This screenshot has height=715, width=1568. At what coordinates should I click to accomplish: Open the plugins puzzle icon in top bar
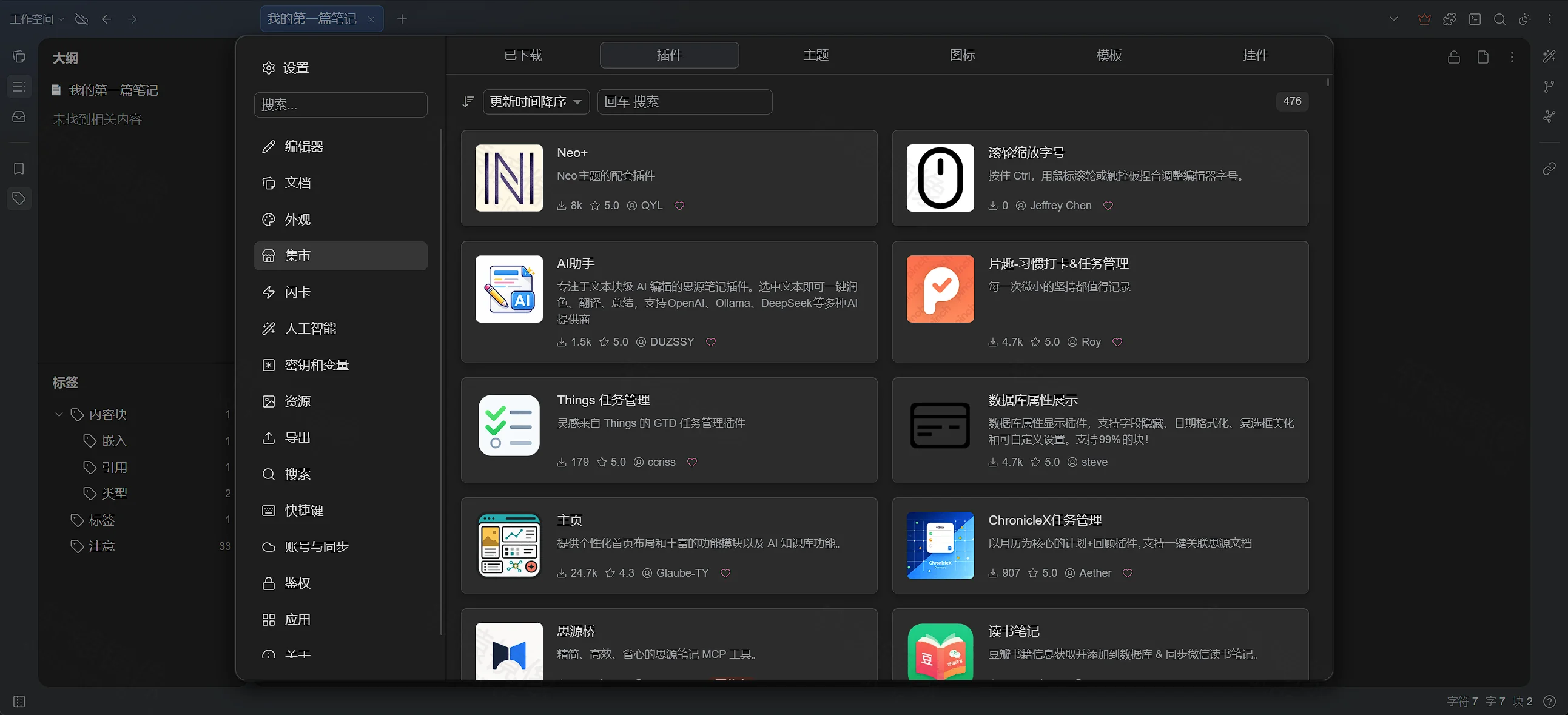tap(1449, 19)
